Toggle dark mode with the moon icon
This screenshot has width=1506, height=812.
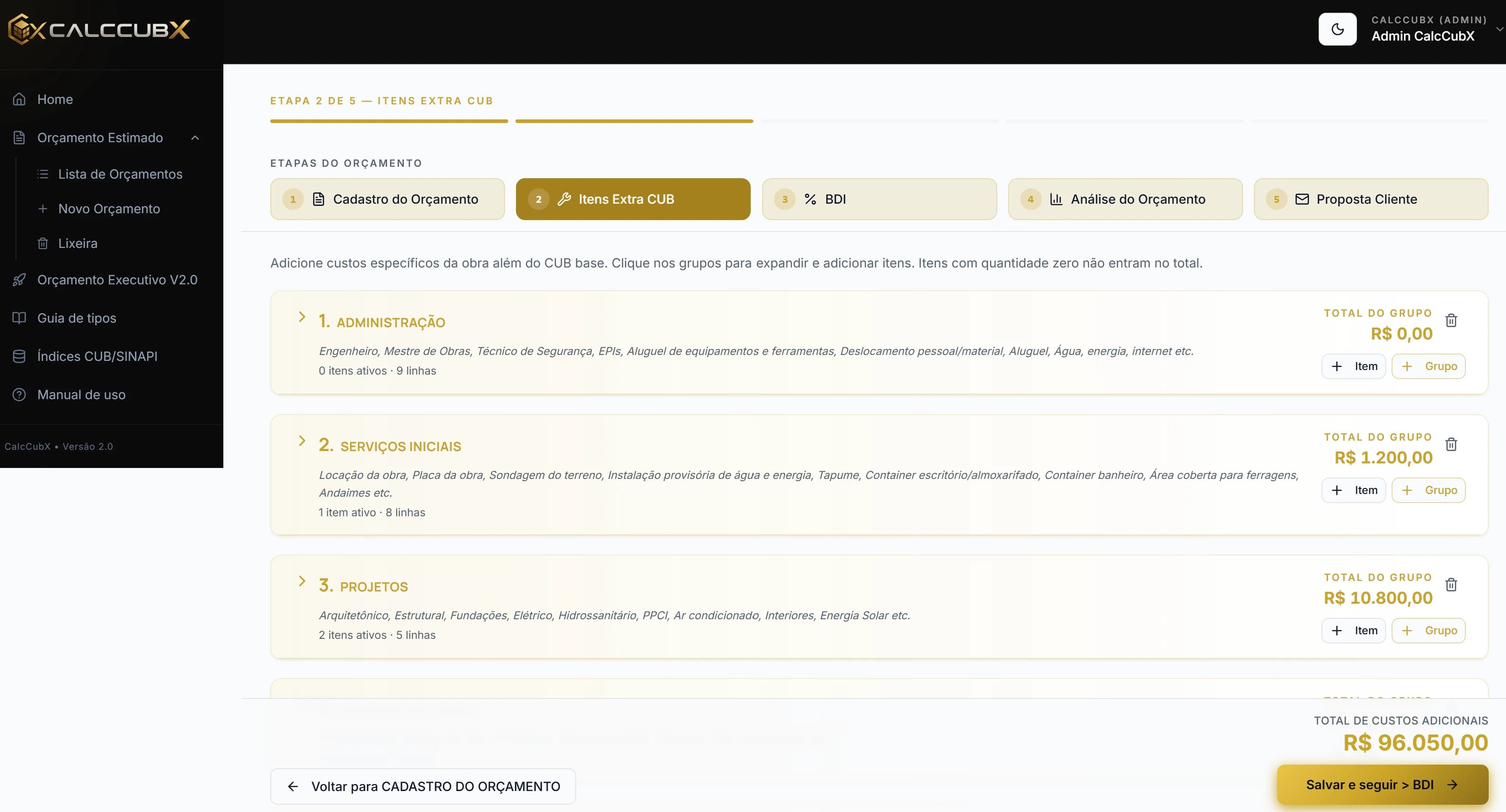pyautogui.click(x=1337, y=29)
